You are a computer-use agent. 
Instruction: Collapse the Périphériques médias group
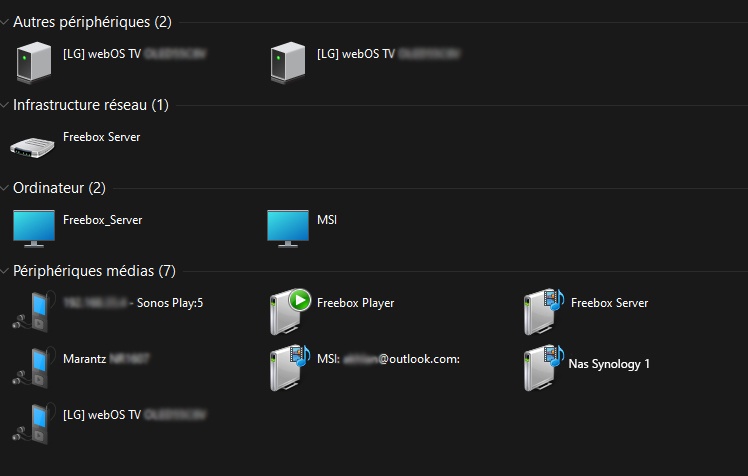click(x=5, y=271)
